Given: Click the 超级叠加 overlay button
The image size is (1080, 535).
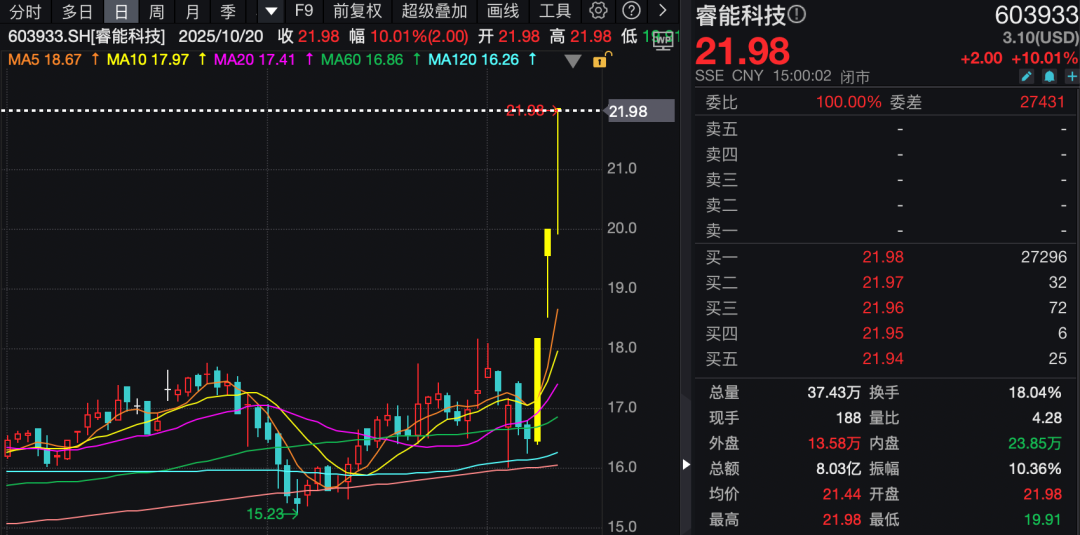Looking at the screenshot, I should (x=435, y=11).
